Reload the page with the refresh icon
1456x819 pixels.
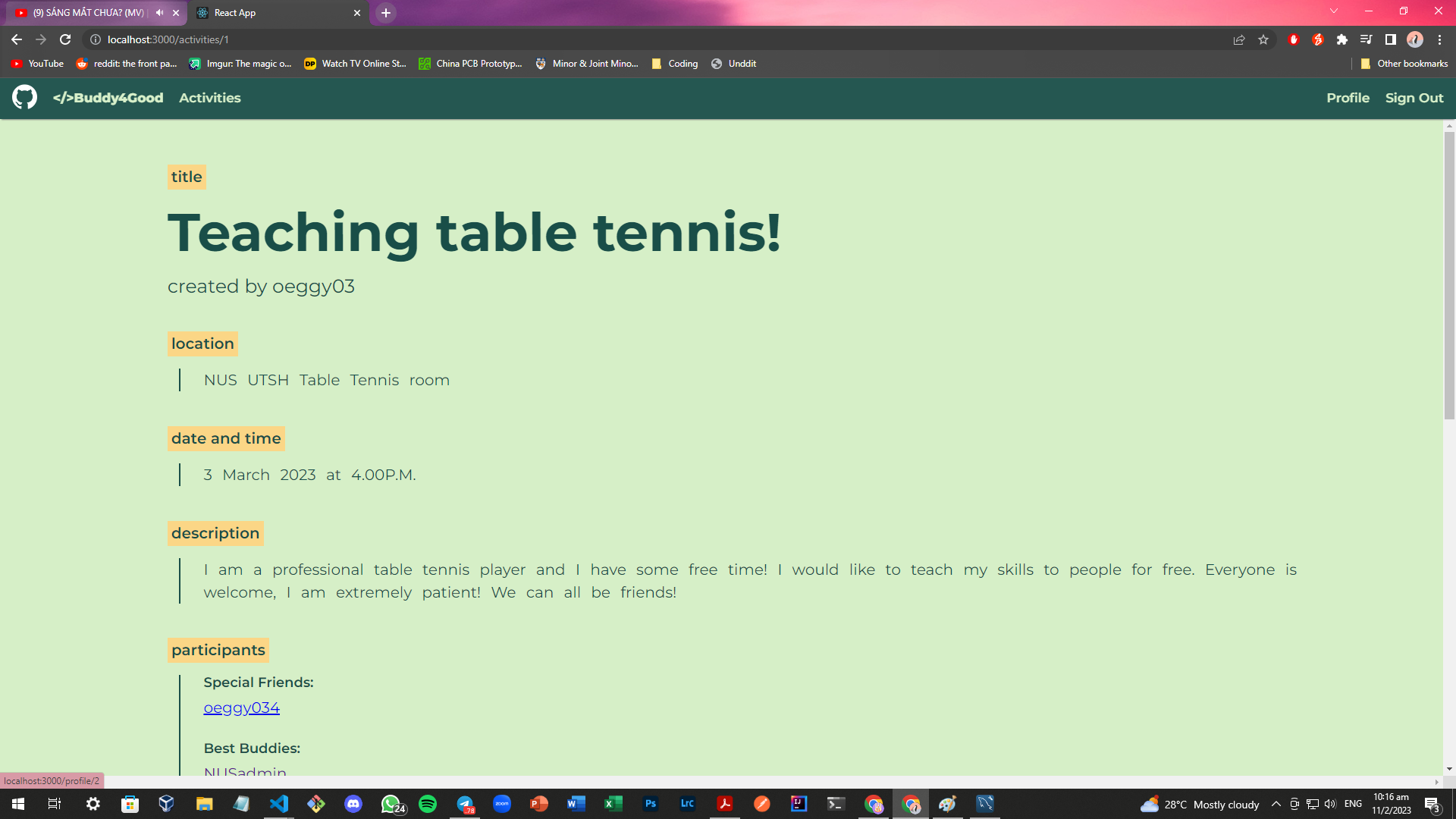(x=65, y=39)
